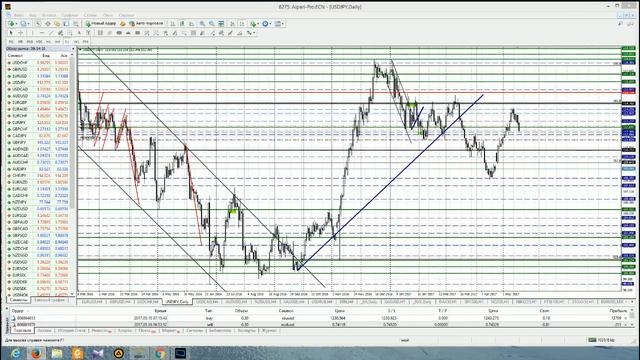Select AUDNZD in Market Watch
This screenshot has width=640, height=360.
pyautogui.click(x=38, y=149)
